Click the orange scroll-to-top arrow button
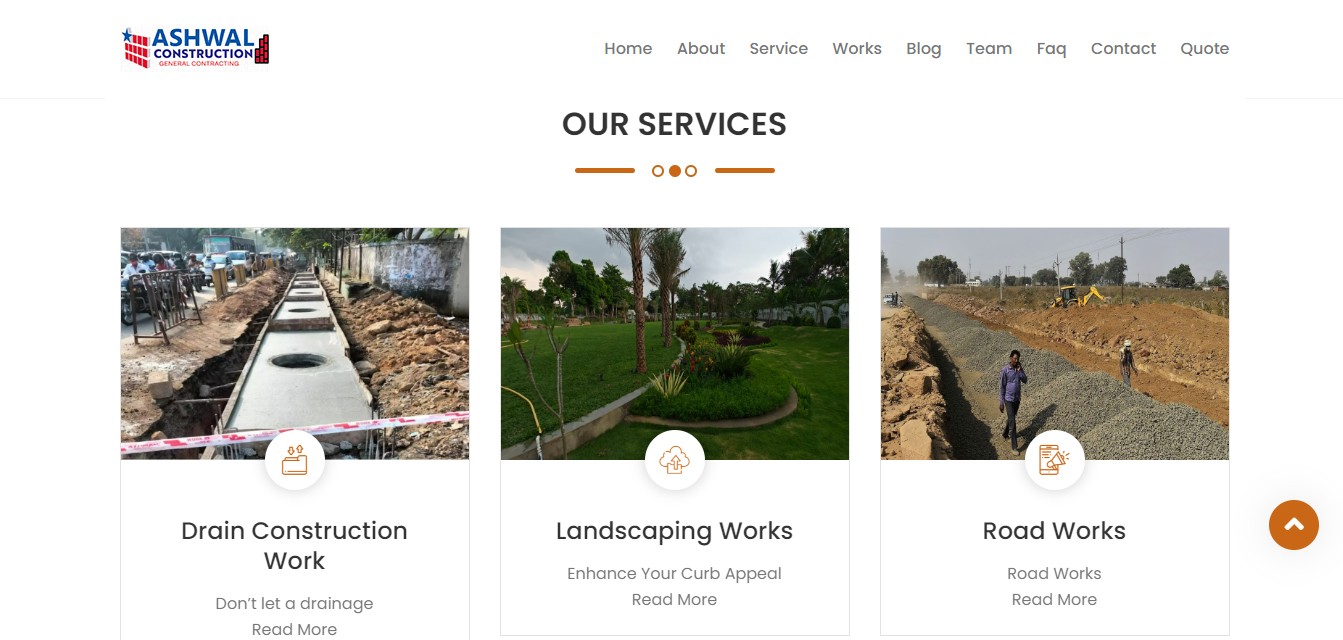Screen dimensions: 1343x640 click(1294, 525)
